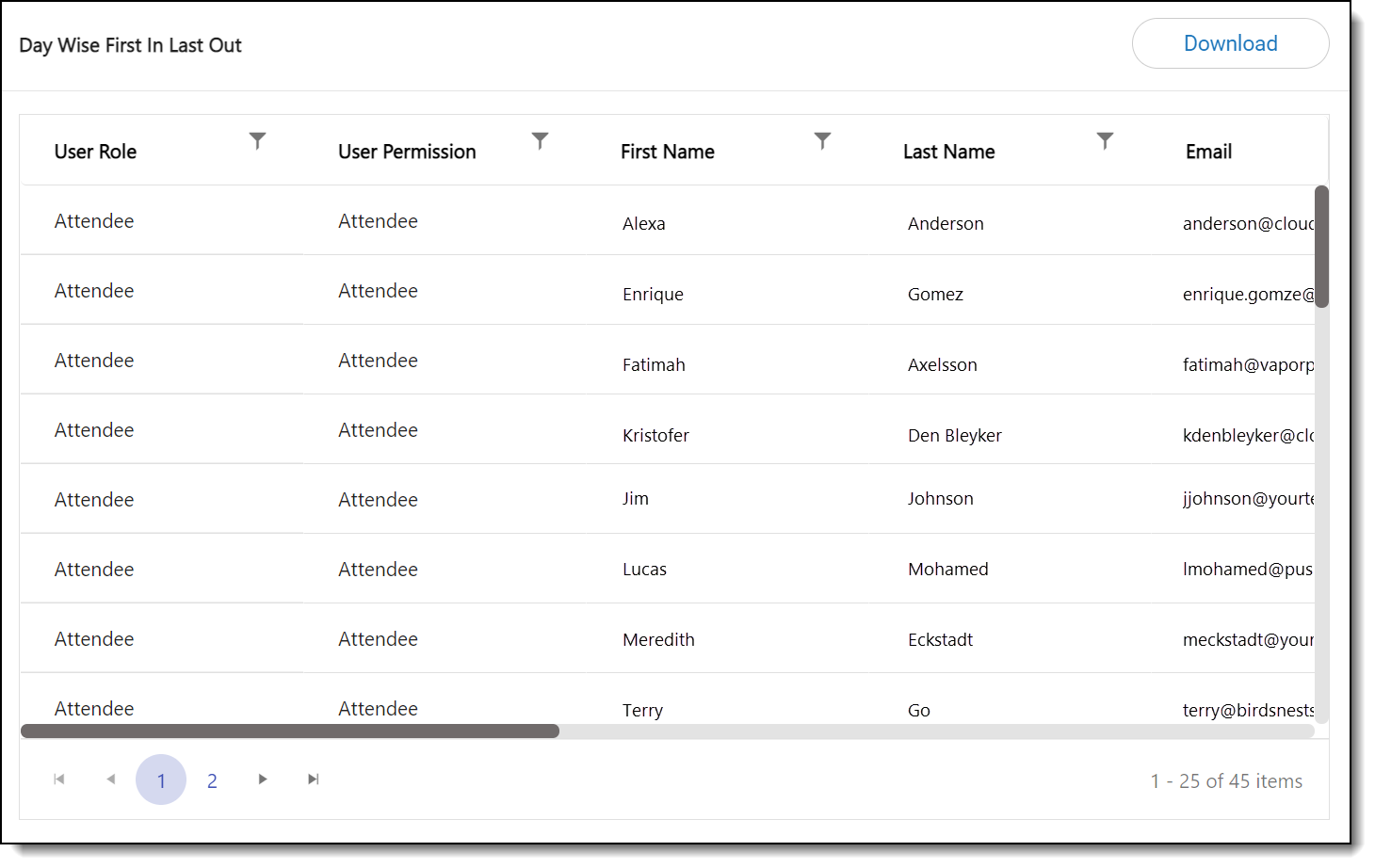1375x868 pixels.
Task: Click the Kristofer first name cell
Action: coord(655,435)
